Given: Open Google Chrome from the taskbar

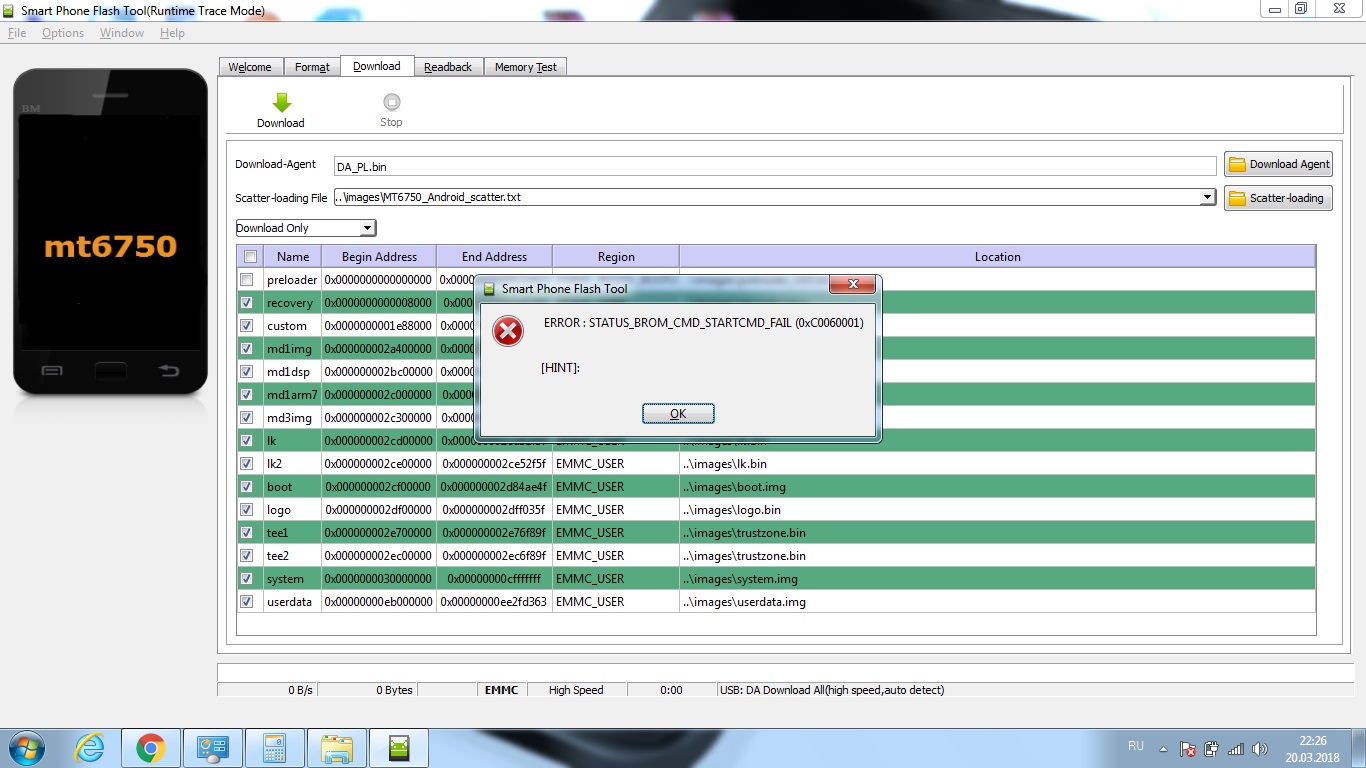Looking at the screenshot, I should 151,748.
